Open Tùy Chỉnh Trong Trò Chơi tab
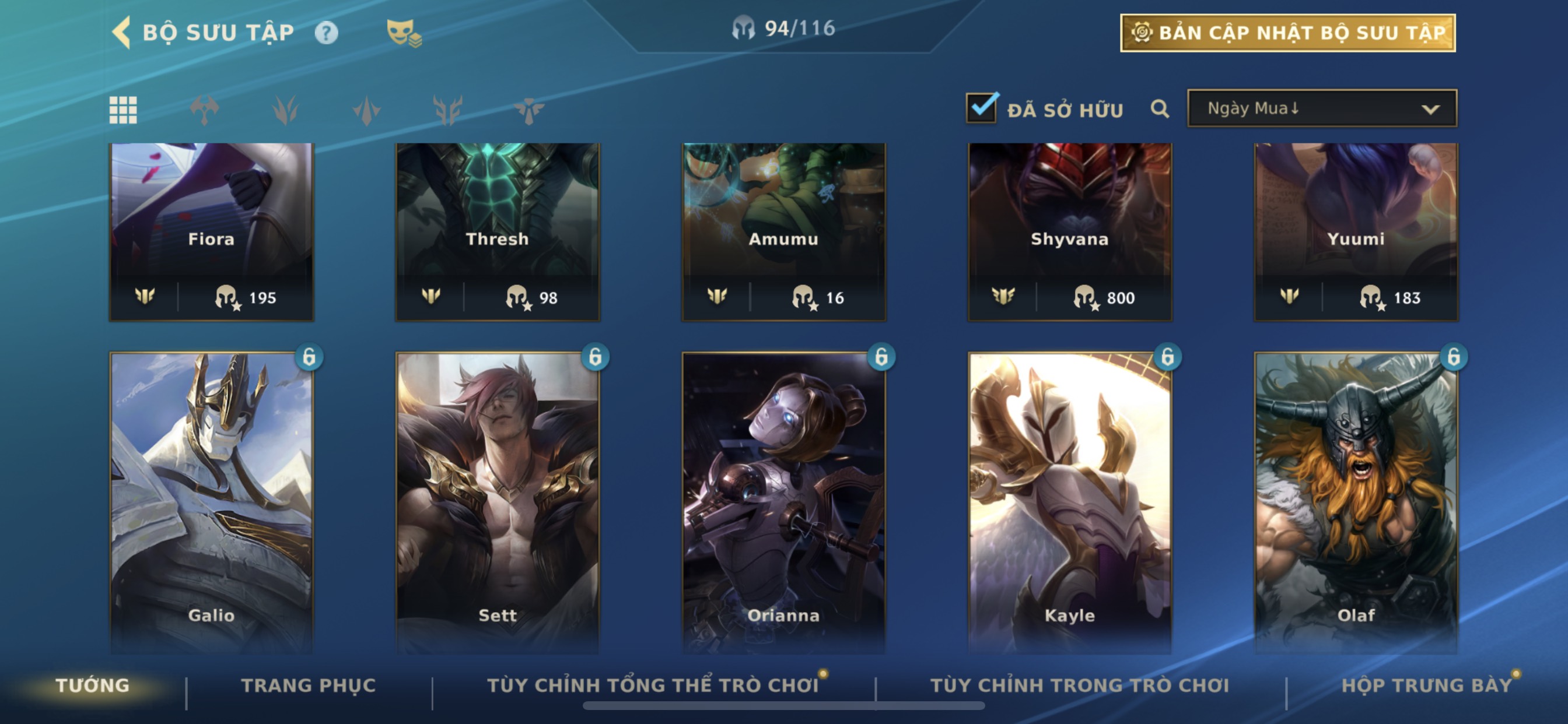Screen dimensions: 1568x724 1080,685
